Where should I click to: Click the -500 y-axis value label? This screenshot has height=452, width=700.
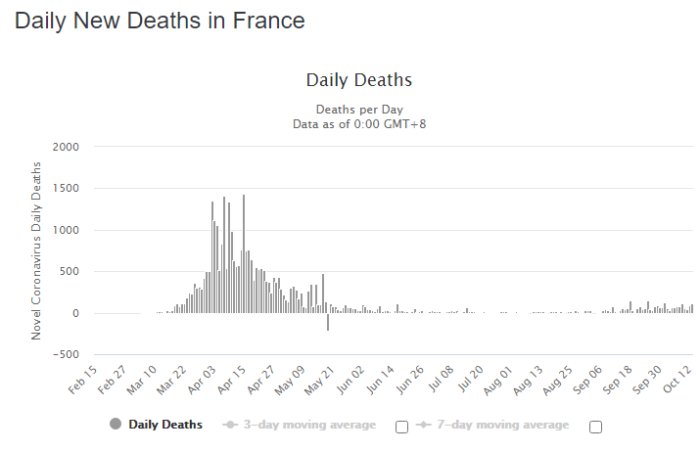click(66, 354)
